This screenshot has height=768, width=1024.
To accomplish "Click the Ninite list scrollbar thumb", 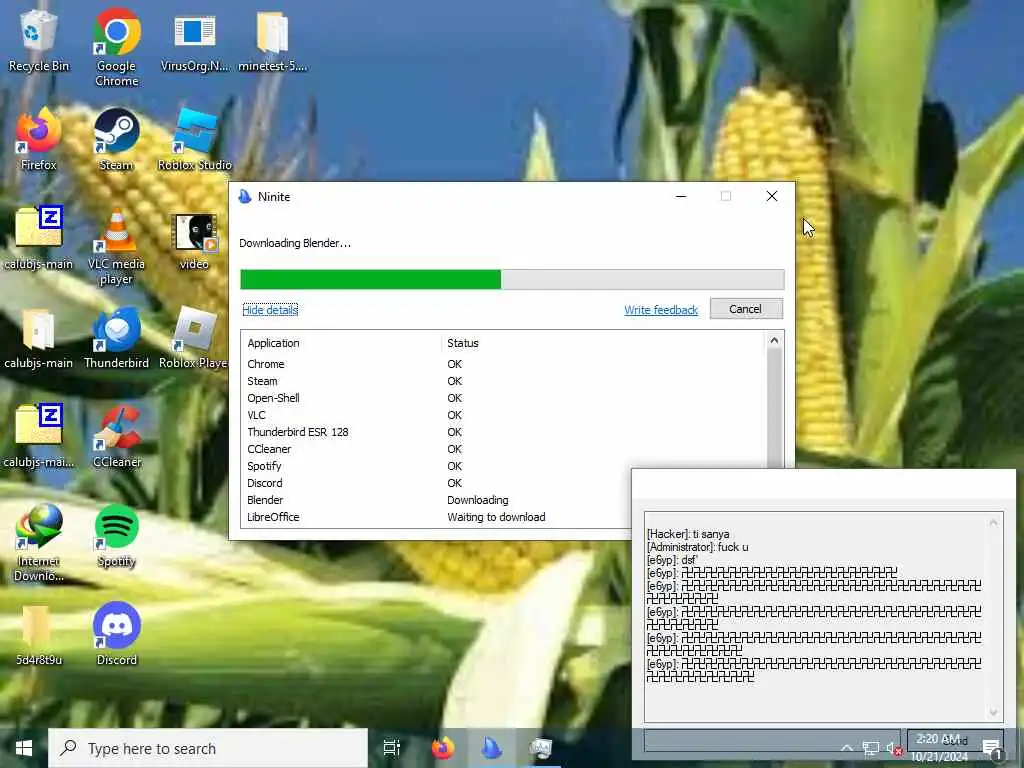I will click(774, 408).
